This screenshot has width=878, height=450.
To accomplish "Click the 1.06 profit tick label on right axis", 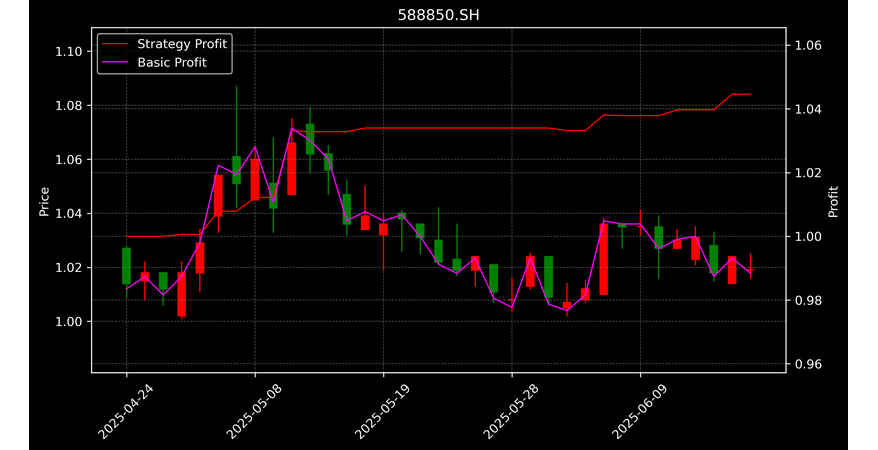I will point(808,45).
